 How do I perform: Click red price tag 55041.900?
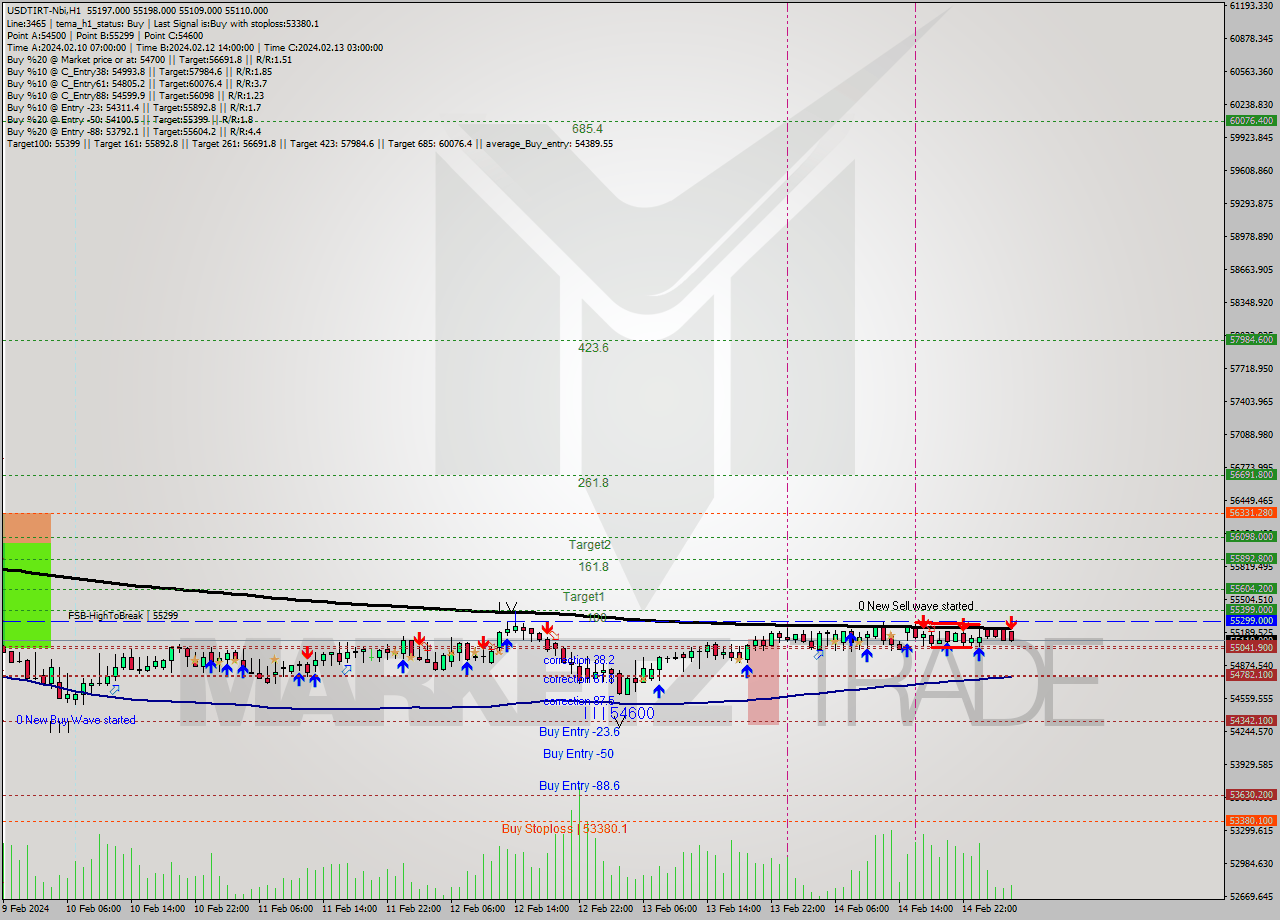(x=1250, y=648)
